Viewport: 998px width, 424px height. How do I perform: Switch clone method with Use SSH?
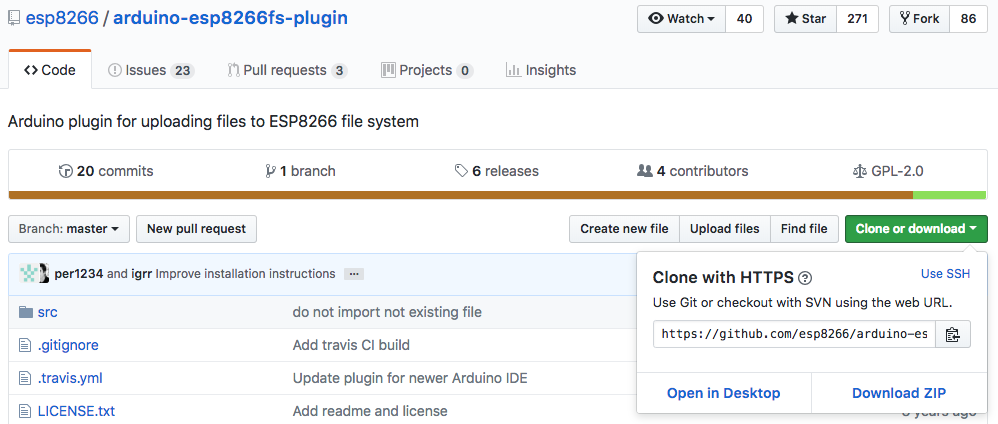point(945,274)
